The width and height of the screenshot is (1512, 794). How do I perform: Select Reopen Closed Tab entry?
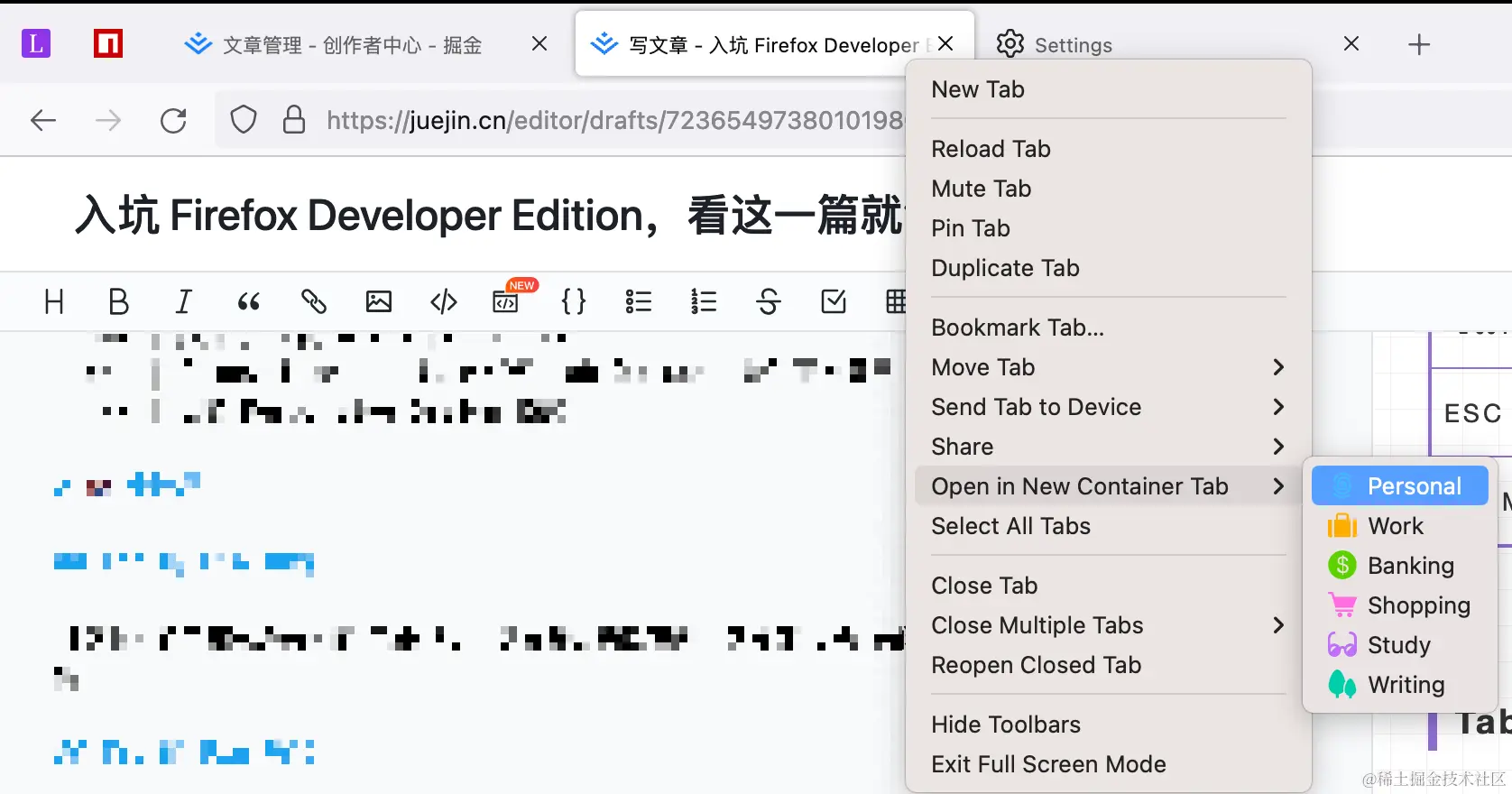(1108, 665)
